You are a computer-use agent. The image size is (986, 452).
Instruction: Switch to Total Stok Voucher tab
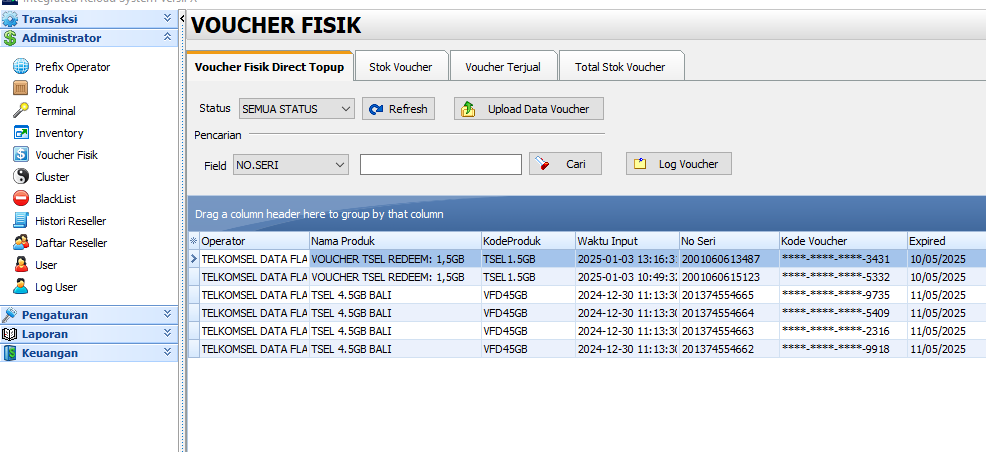tap(620, 67)
